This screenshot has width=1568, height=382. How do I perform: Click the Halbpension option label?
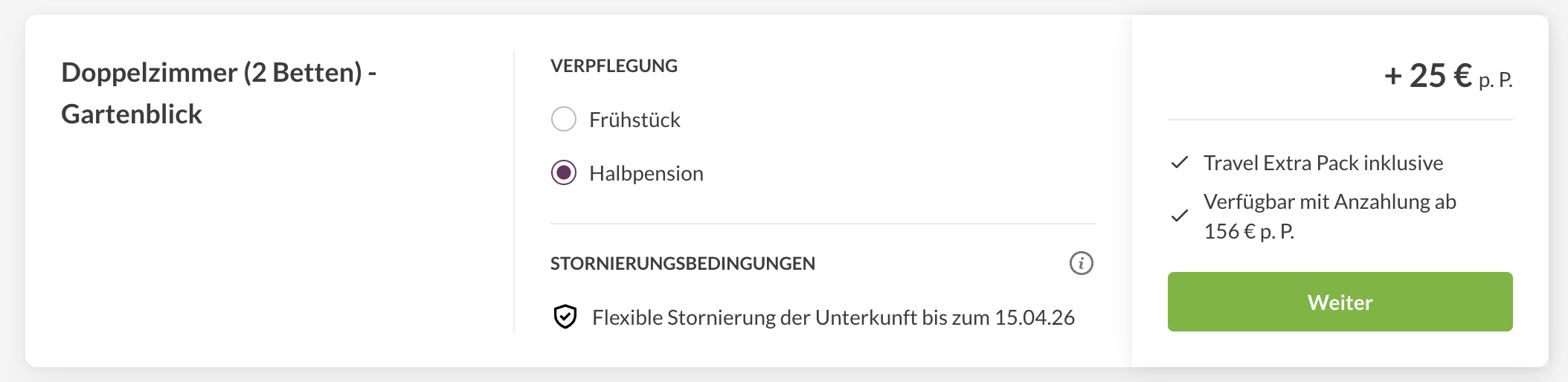point(646,173)
